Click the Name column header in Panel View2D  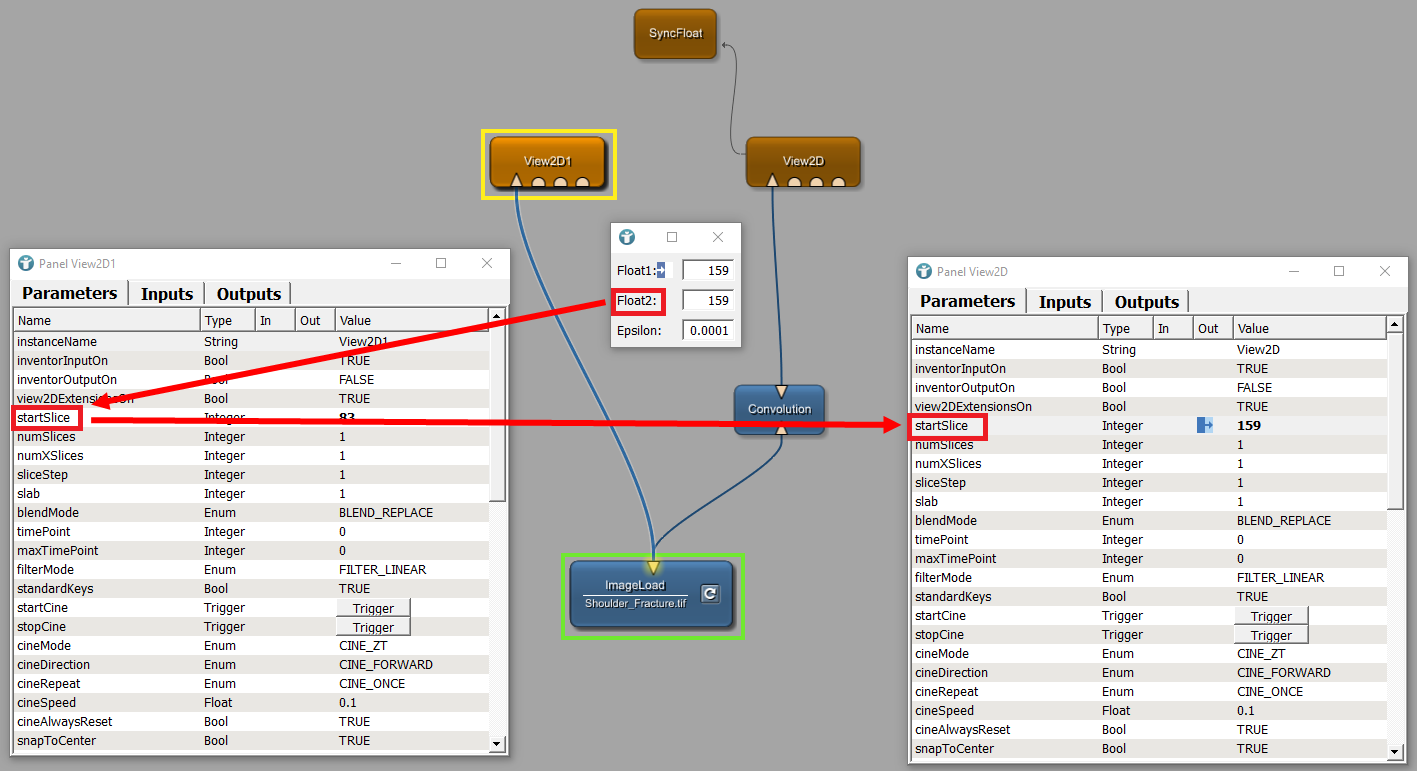tap(1004, 329)
